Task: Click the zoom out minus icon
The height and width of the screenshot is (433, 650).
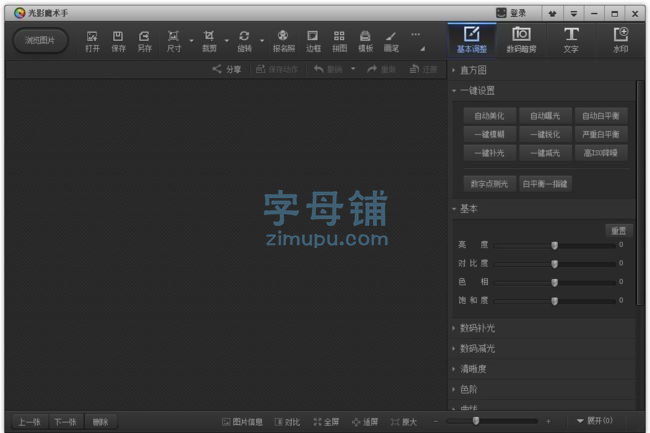Action: [x=436, y=421]
